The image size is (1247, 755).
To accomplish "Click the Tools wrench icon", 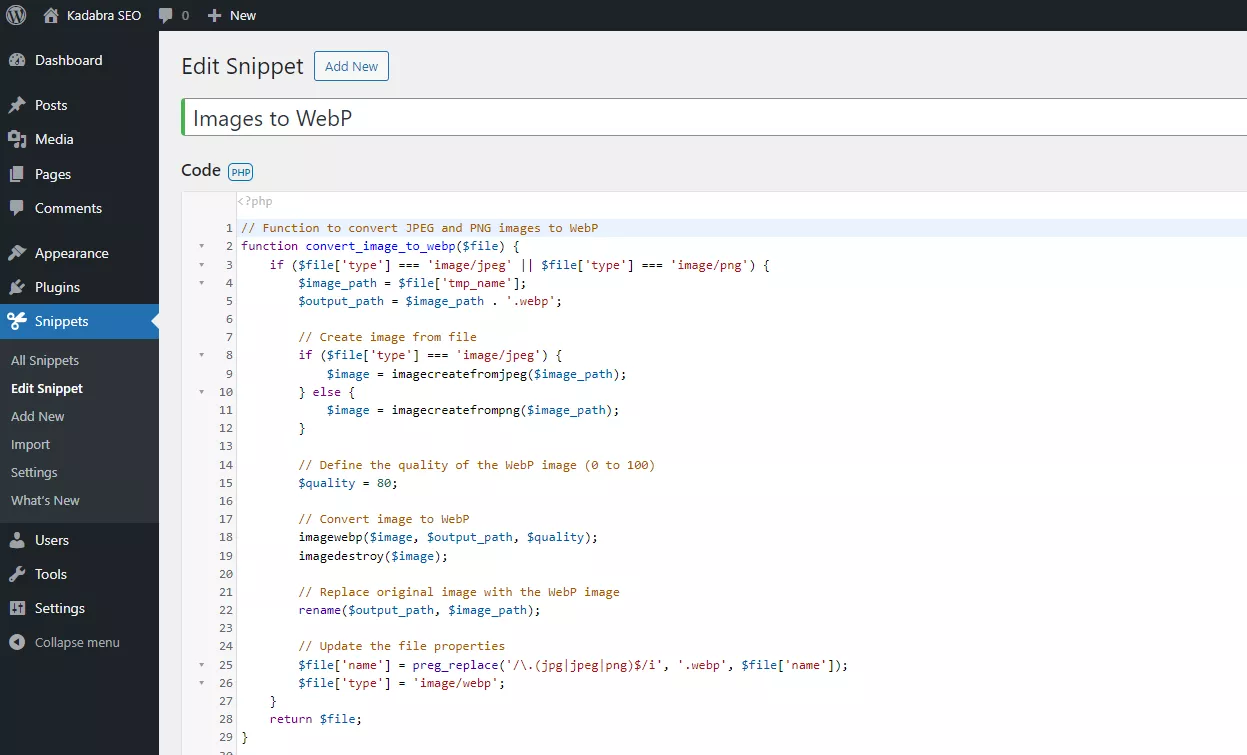I will [x=17, y=574].
